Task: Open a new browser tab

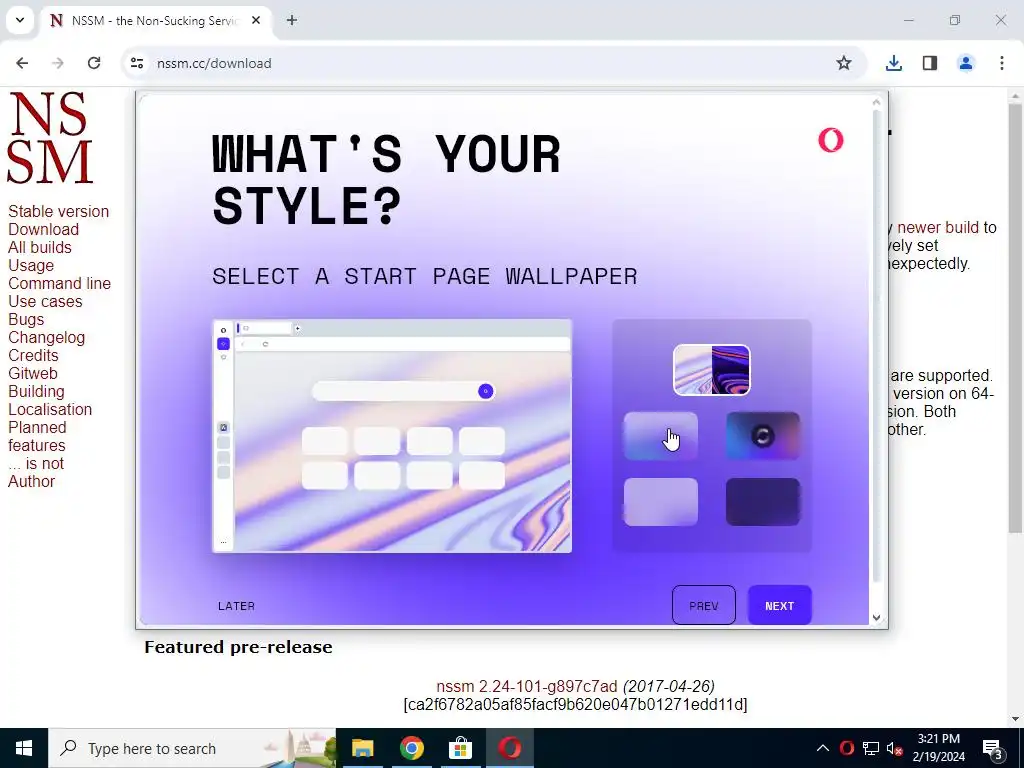Action: pyautogui.click(x=292, y=20)
